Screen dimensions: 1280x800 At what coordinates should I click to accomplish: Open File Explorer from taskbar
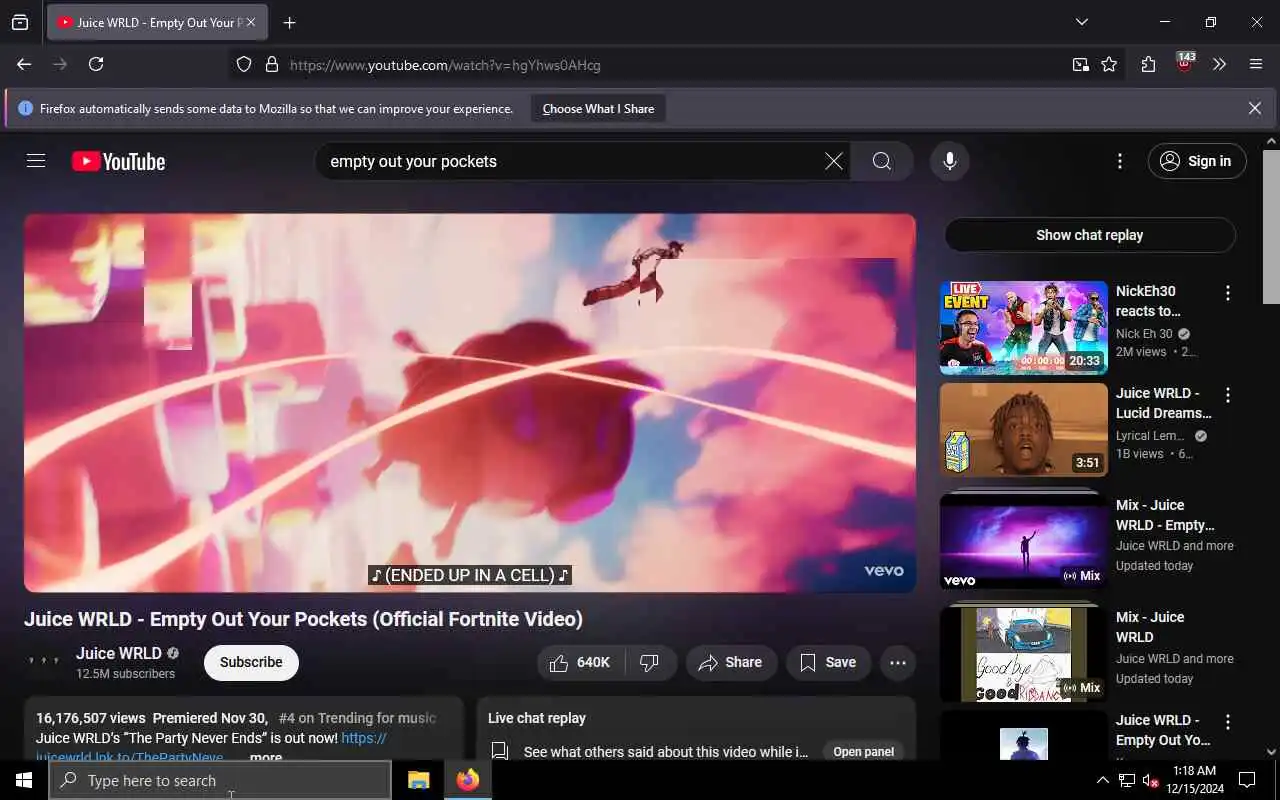pos(419,780)
